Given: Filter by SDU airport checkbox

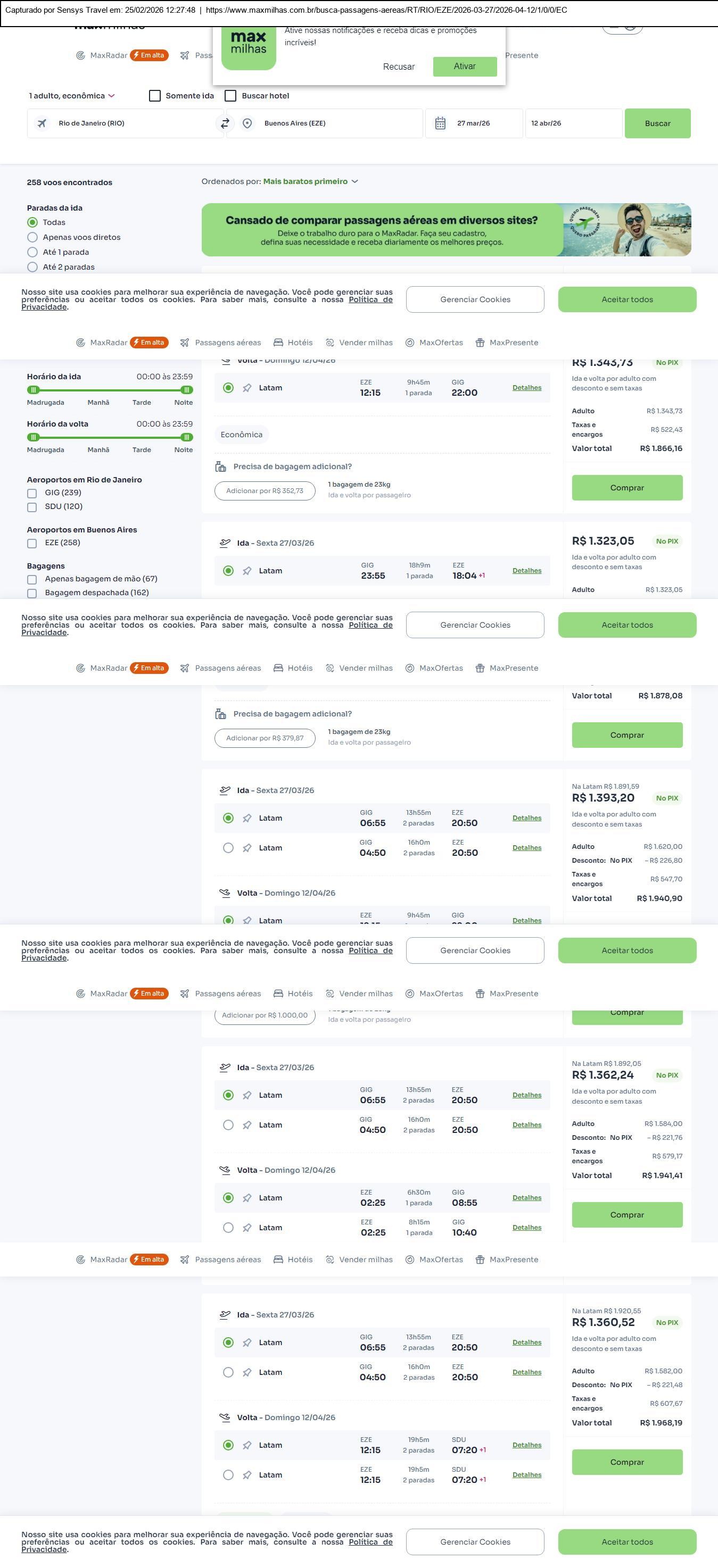Looking at the screenshot, I should [x=32, y=507].
